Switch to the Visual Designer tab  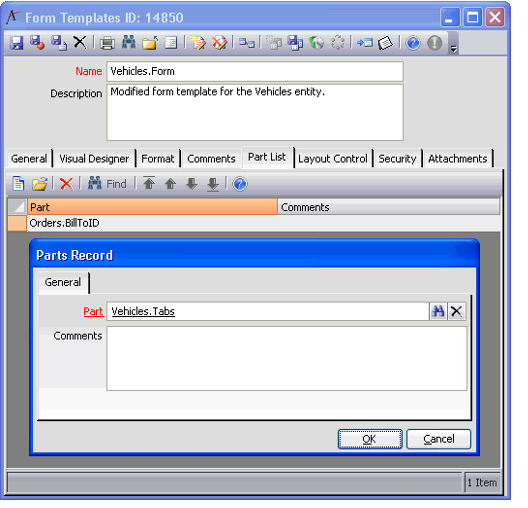click(x=94, y=159)
